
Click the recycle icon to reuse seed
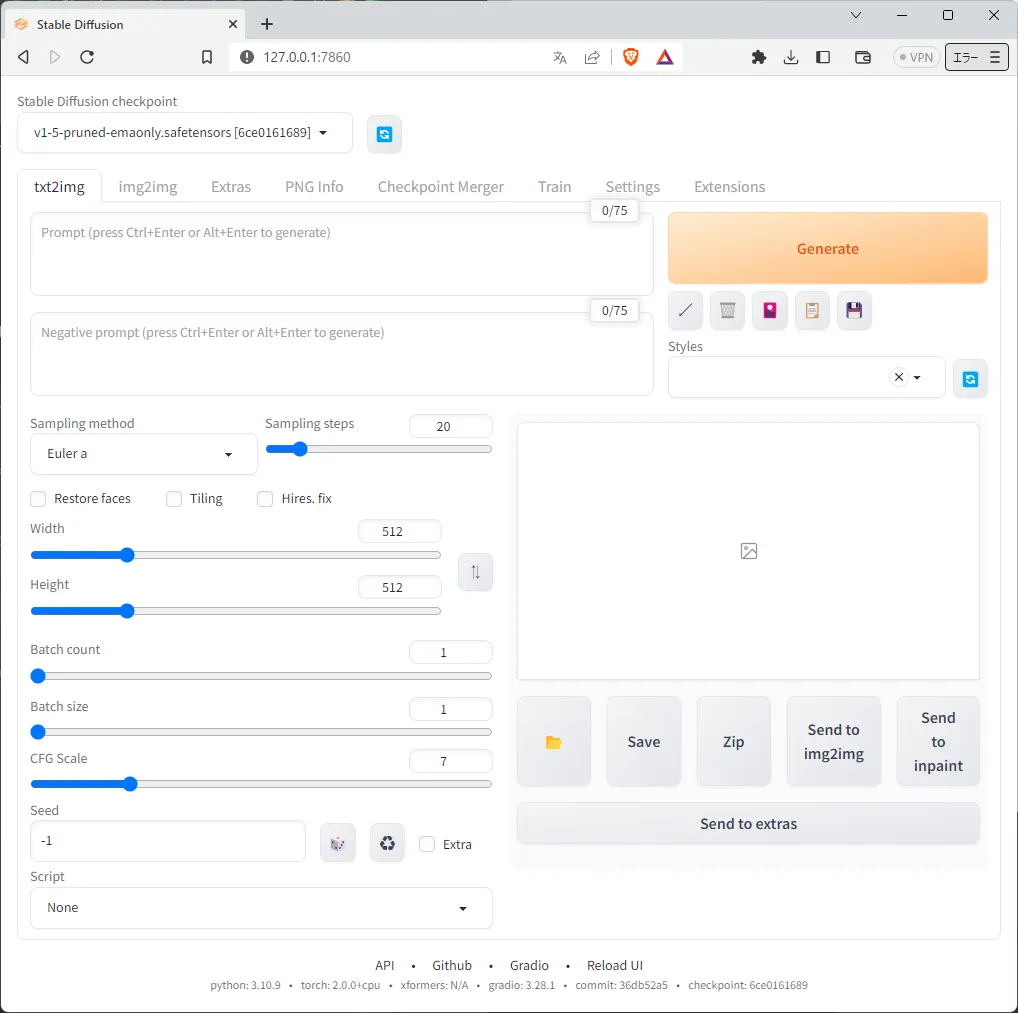coord(387,844)
